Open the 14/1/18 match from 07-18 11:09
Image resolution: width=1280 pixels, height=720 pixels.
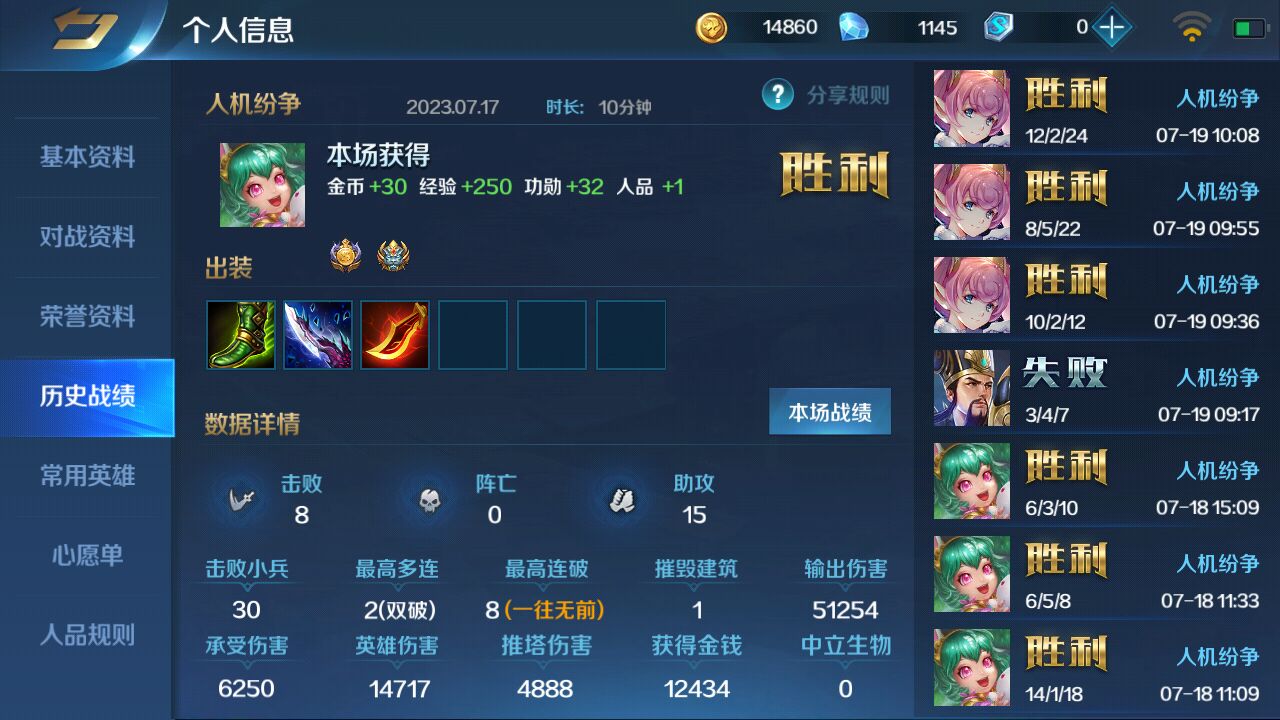coord(1097,667)
